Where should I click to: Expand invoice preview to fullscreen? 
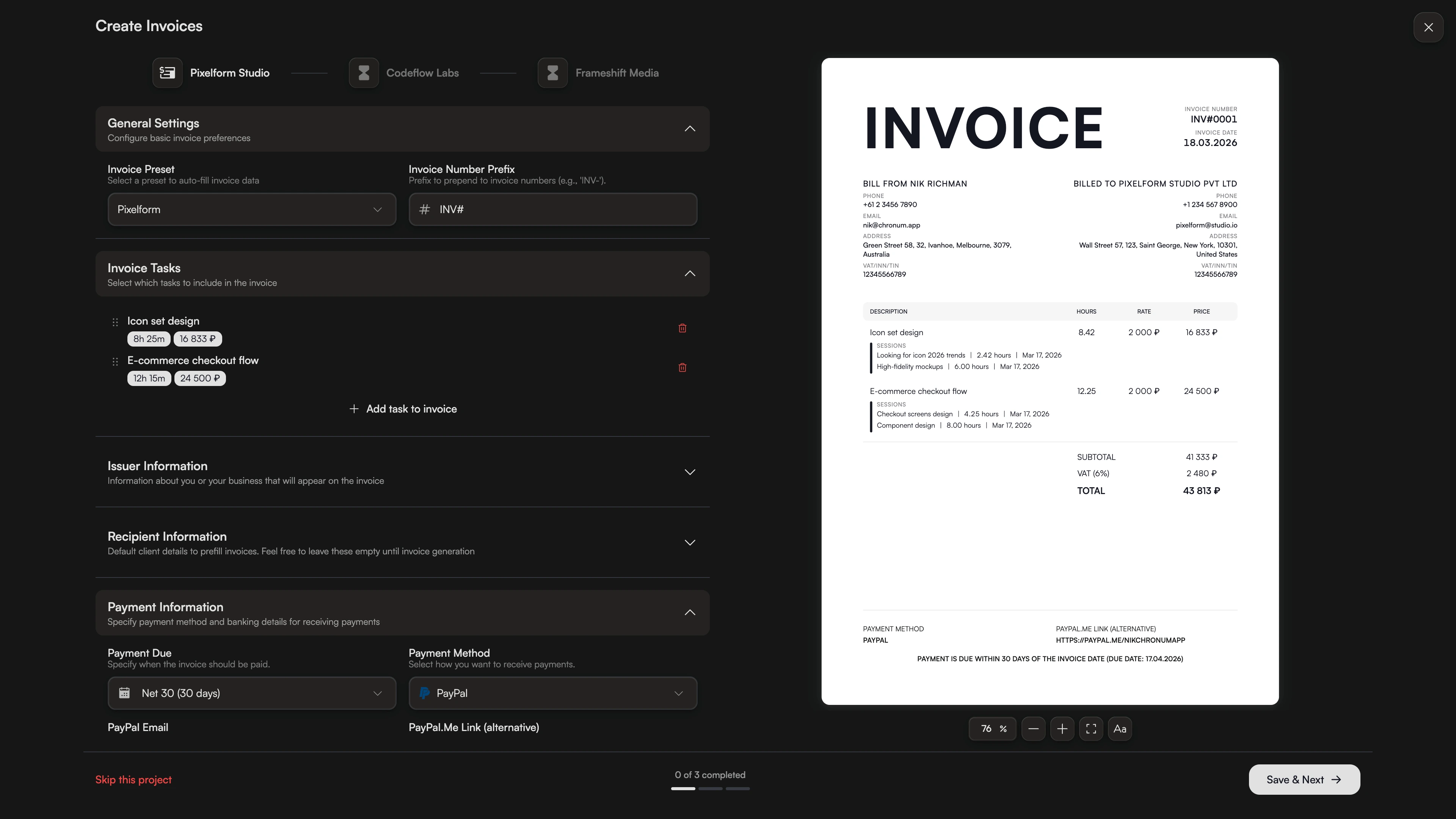tap(1091, 728)
